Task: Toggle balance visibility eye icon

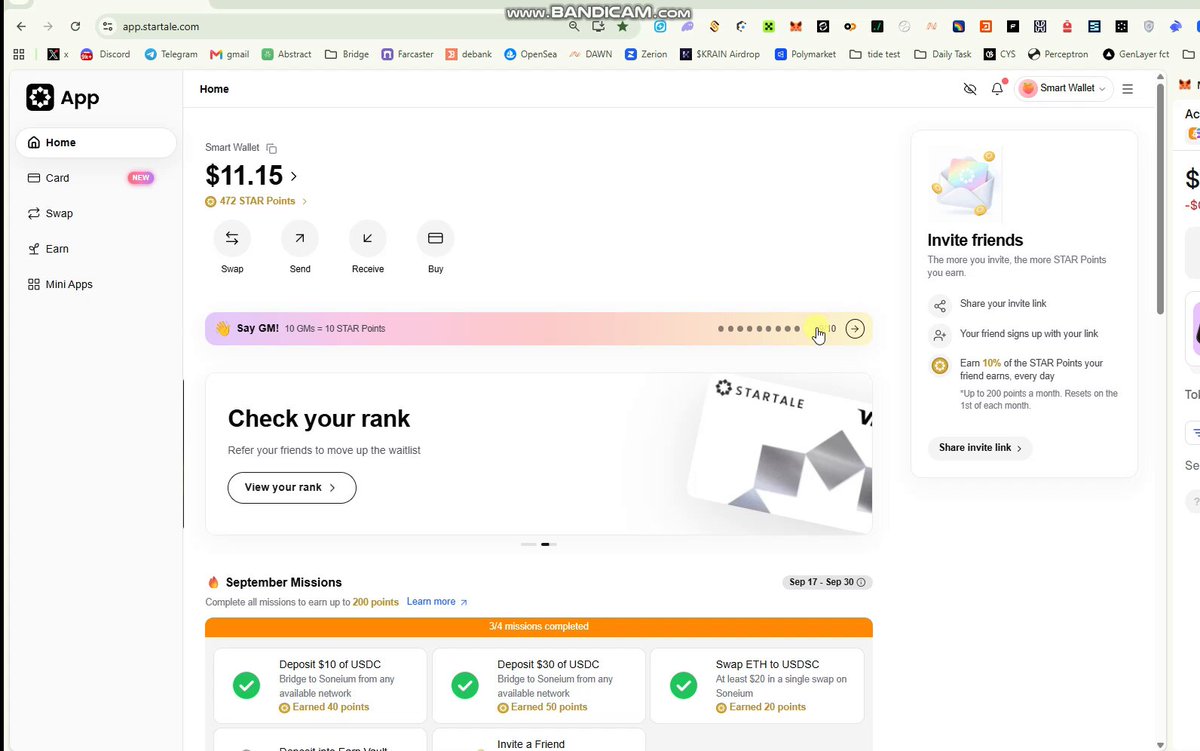Action: coord(970,89)
